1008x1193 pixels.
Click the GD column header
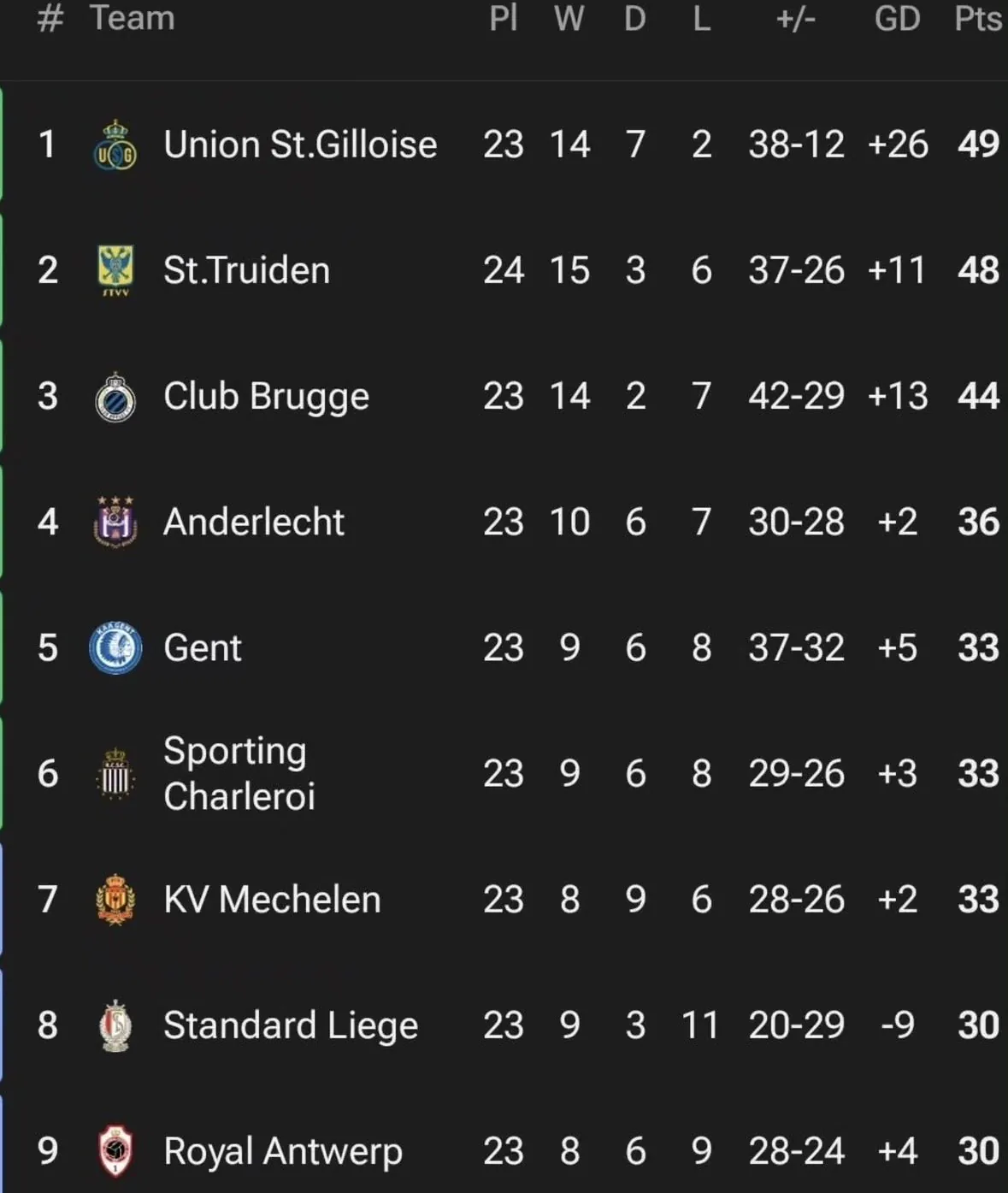[897, 18]
